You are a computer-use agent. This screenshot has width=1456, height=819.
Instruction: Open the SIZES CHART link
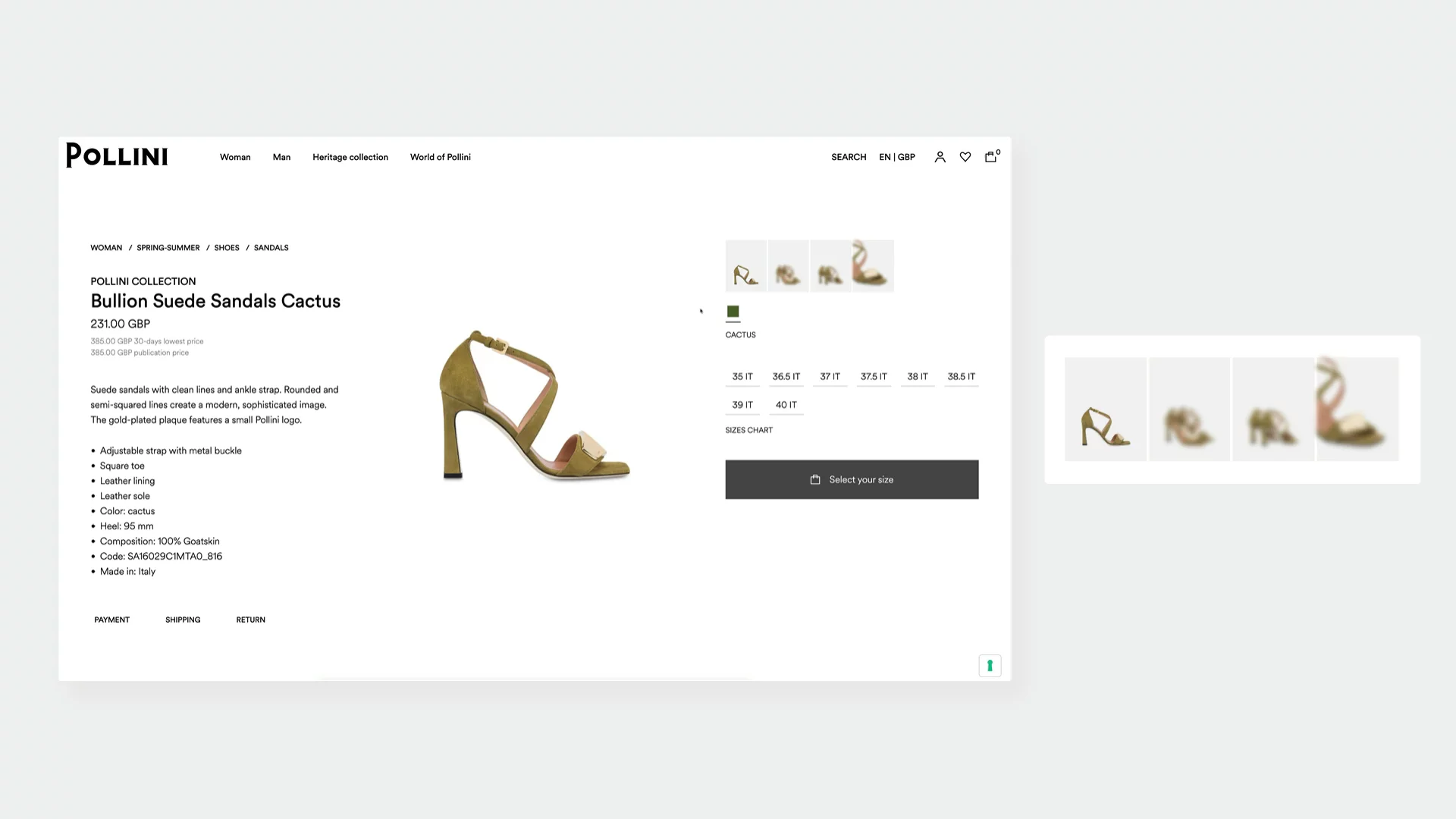point(749,430)
